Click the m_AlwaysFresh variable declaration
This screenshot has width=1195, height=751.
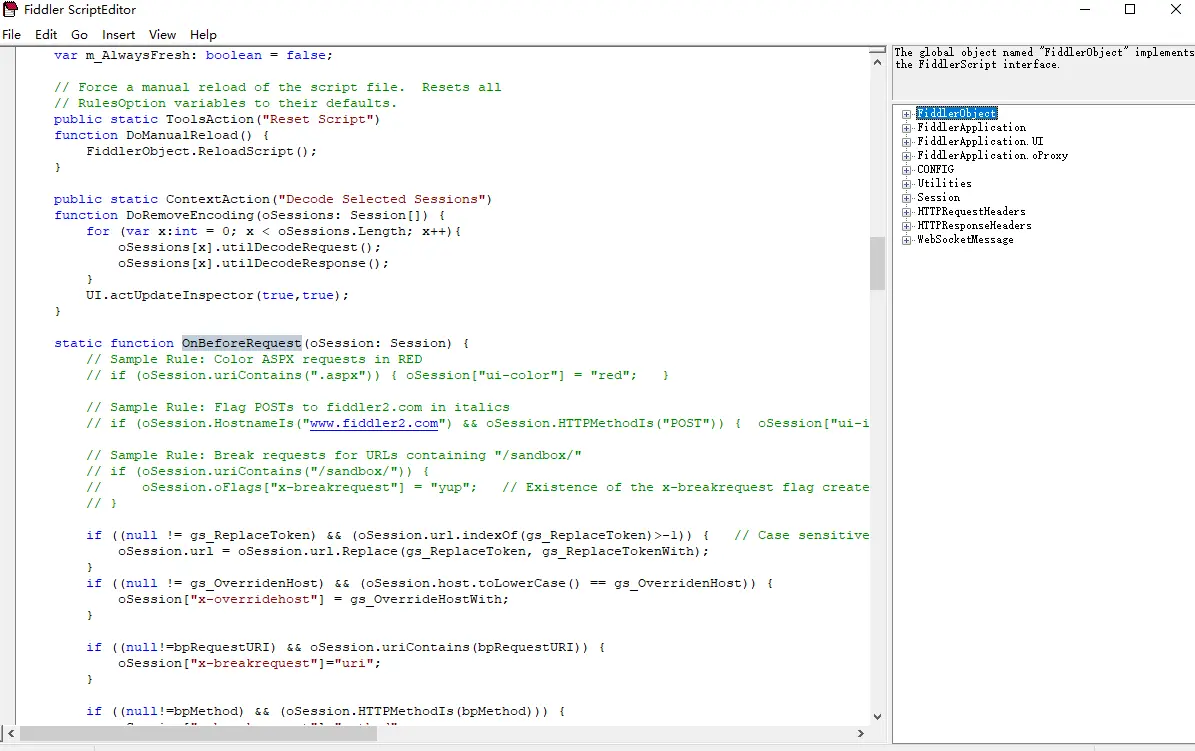point(194,55)
